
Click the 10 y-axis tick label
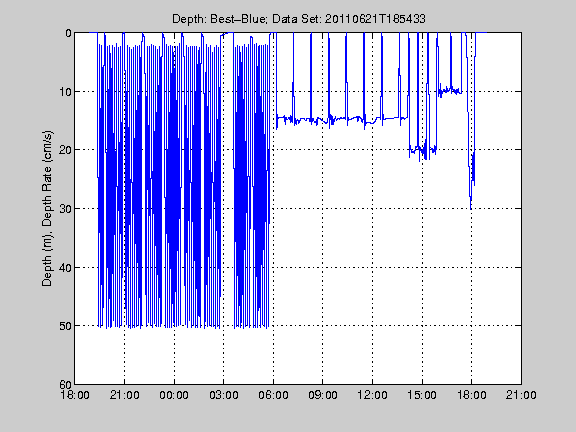[65, 91]
